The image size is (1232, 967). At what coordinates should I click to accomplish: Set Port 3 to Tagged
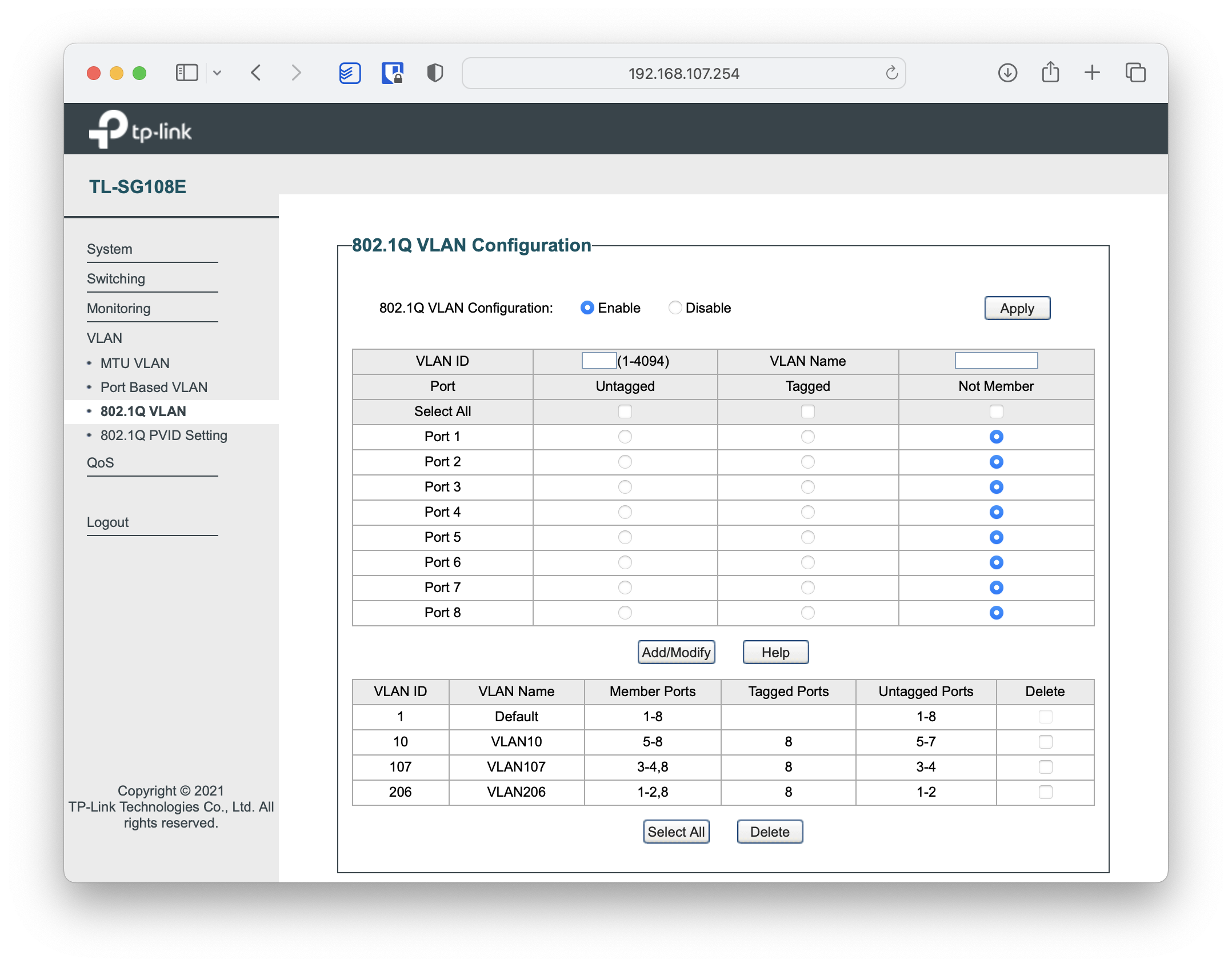pos(807,487)
